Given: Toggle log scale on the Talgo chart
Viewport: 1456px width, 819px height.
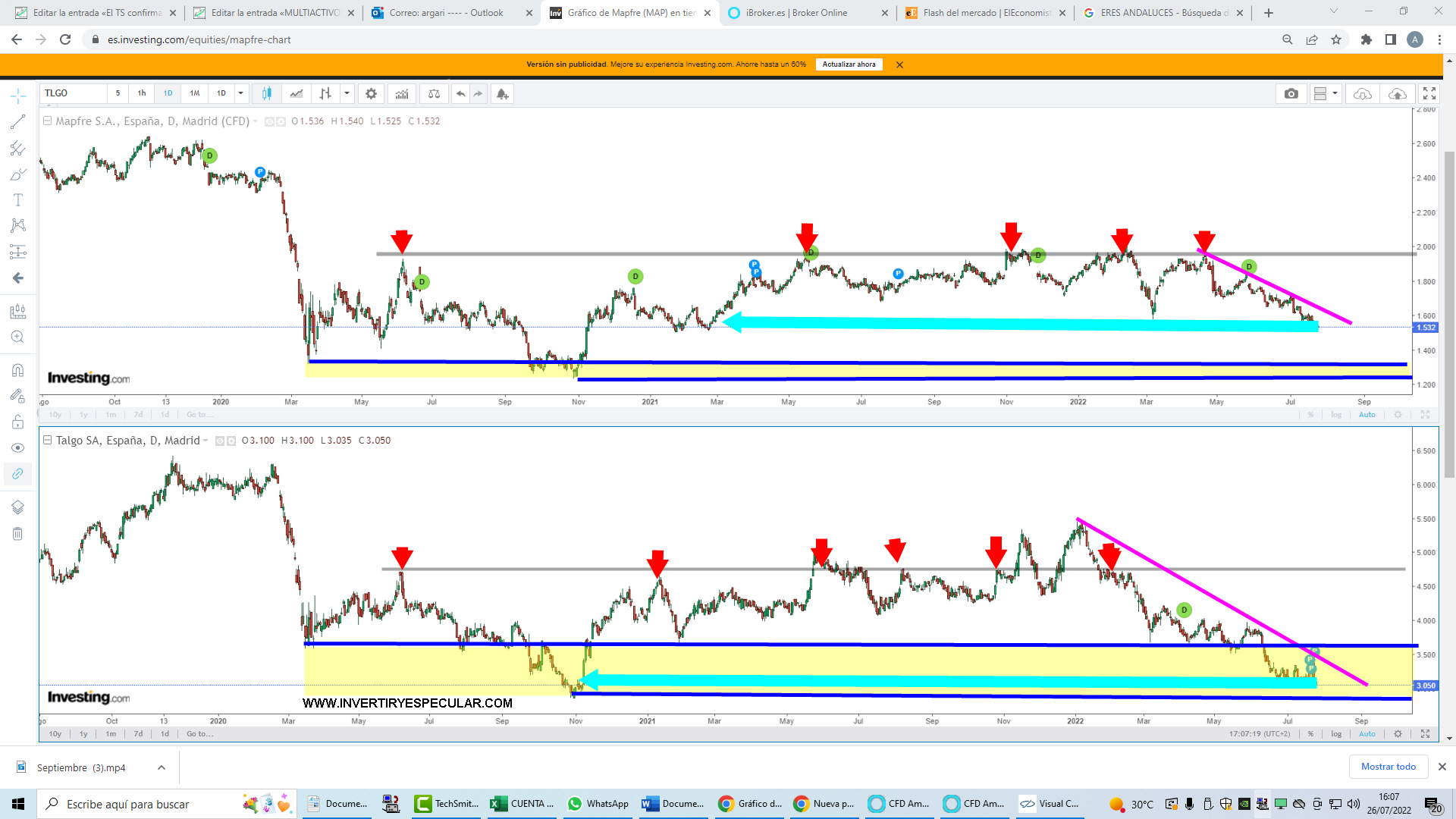Looking at the screenshot, I should click(x=1336, y=733).
